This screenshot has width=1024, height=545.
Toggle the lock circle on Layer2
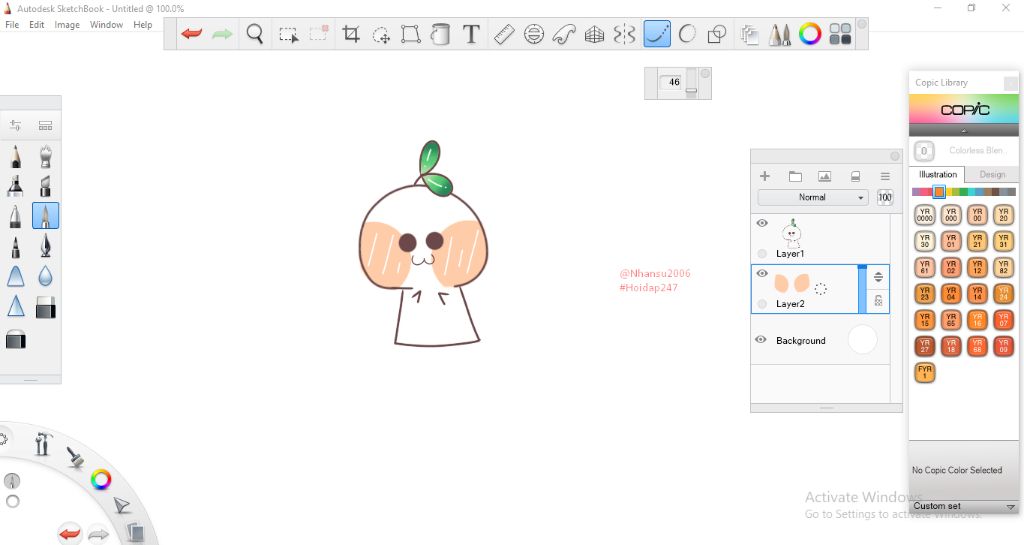[761, 304]
